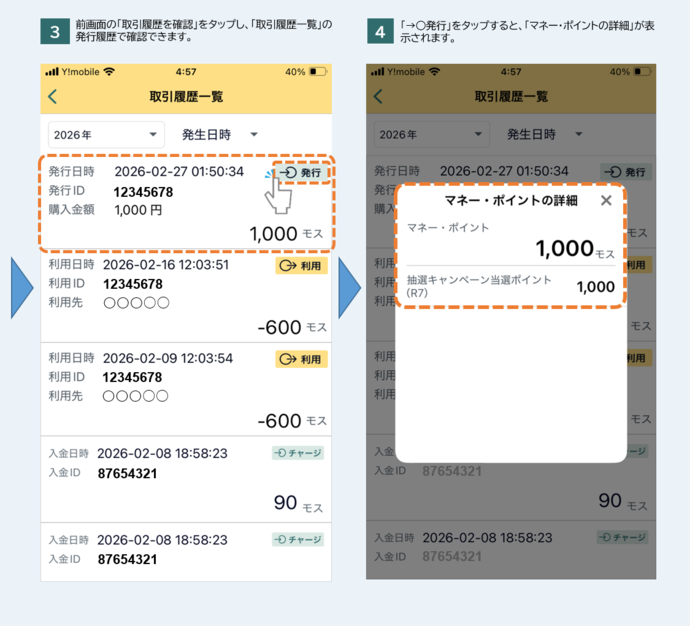The image size is (690, 626).
Task: Tap back chevron in left phone header
Action: 52,96
